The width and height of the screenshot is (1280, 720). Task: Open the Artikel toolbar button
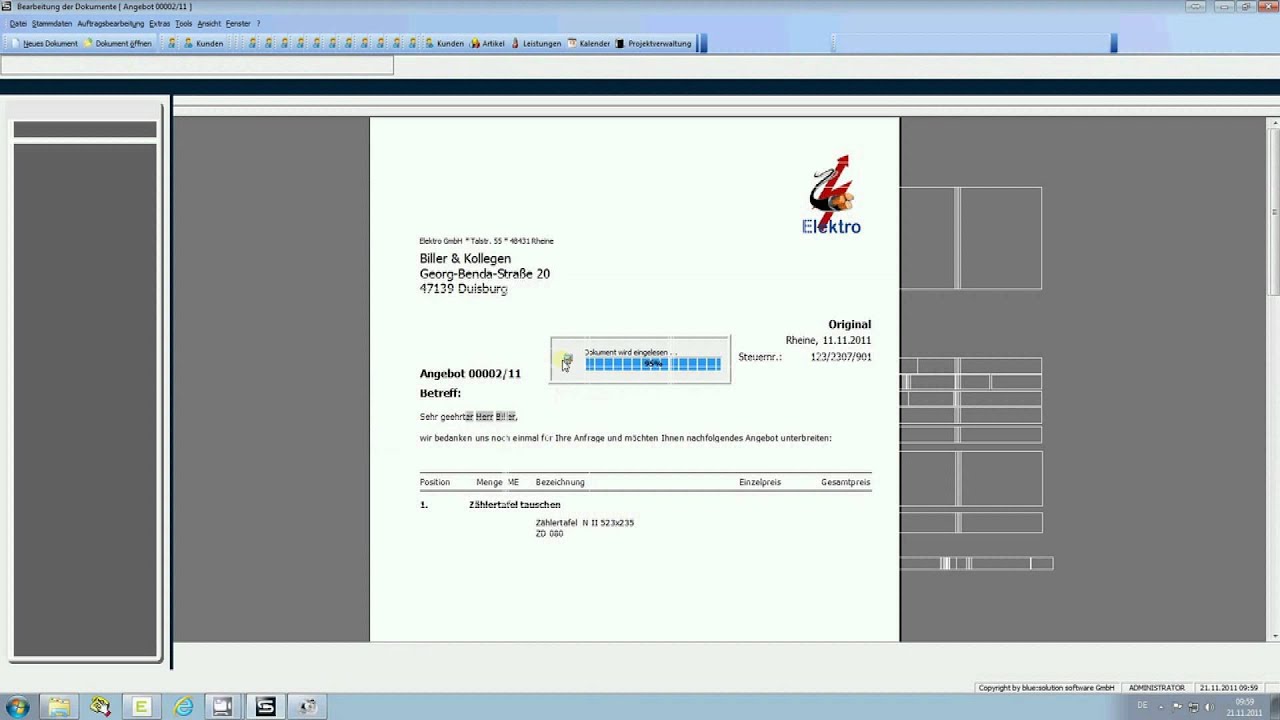click(x=487, y=44)
